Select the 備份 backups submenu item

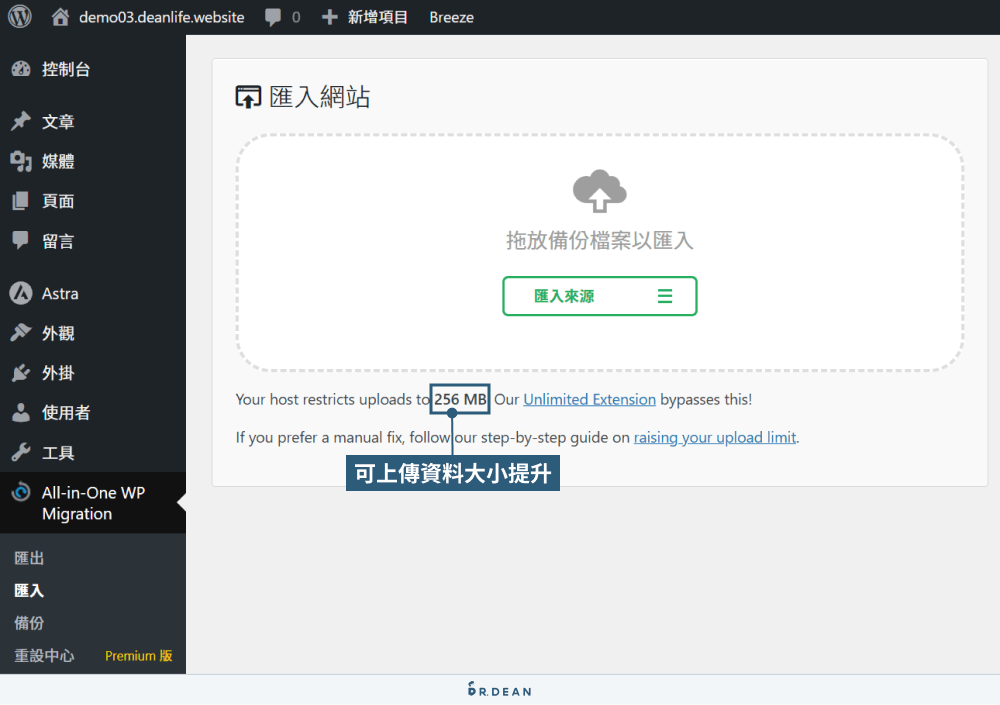(29, 623)
